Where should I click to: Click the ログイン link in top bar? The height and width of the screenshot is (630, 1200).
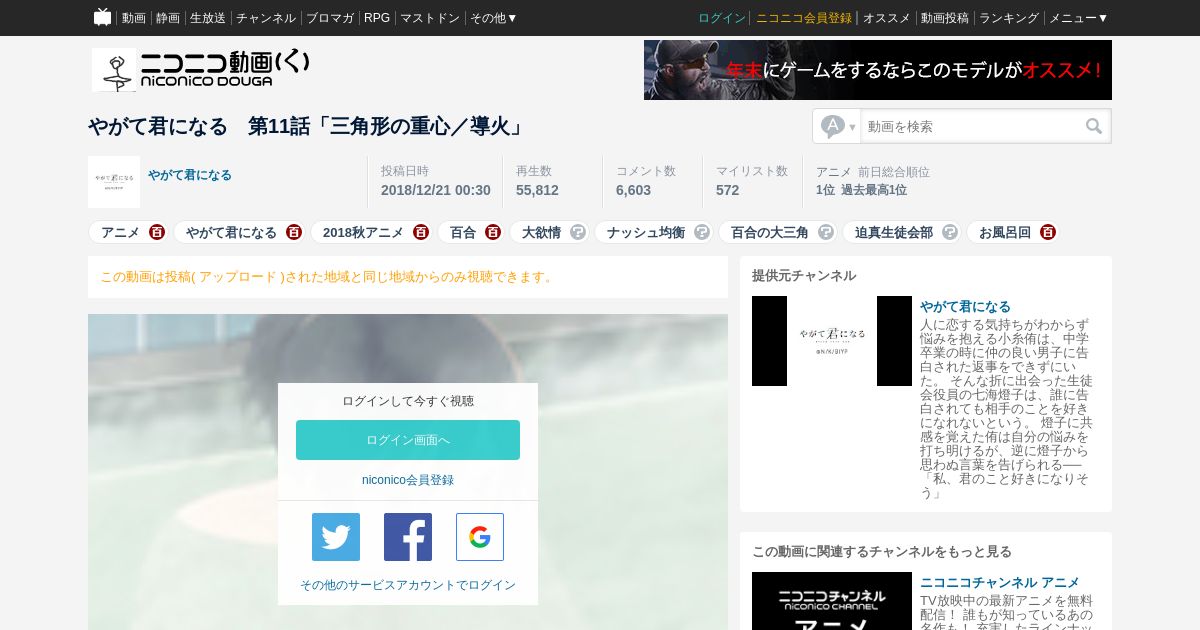point(722,18)
